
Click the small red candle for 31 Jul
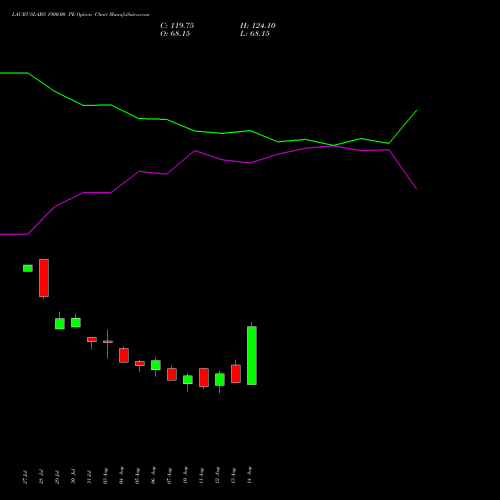coord(92,340)
